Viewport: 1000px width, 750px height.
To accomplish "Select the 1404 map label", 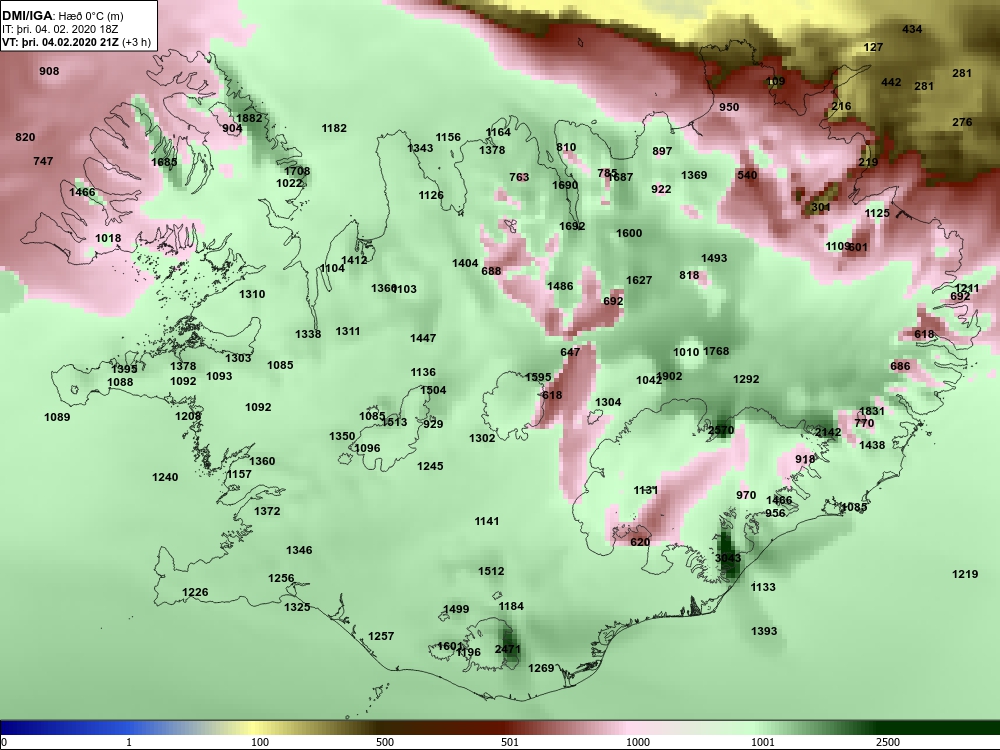I will click(x=466, y=263).
